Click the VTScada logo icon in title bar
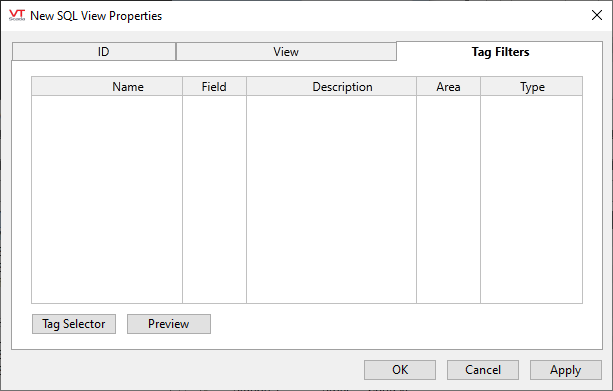 (x=17, y=15)
